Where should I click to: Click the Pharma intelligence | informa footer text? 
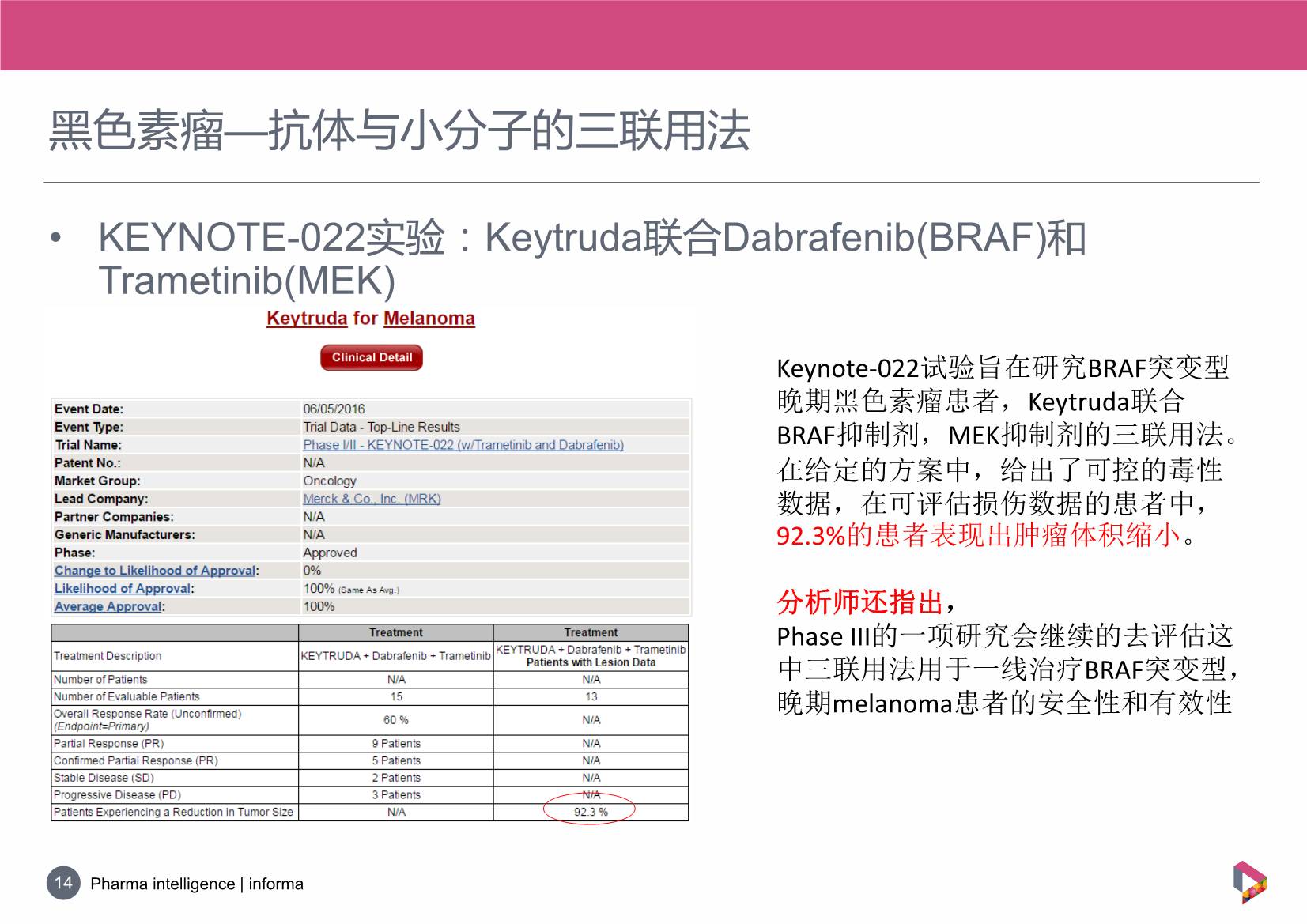pos(197,884)
